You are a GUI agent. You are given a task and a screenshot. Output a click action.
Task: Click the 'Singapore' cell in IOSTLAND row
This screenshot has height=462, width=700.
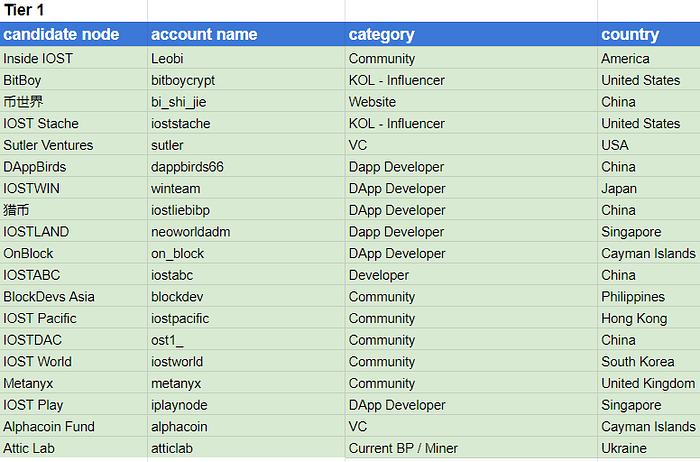(x=649, y=232)
